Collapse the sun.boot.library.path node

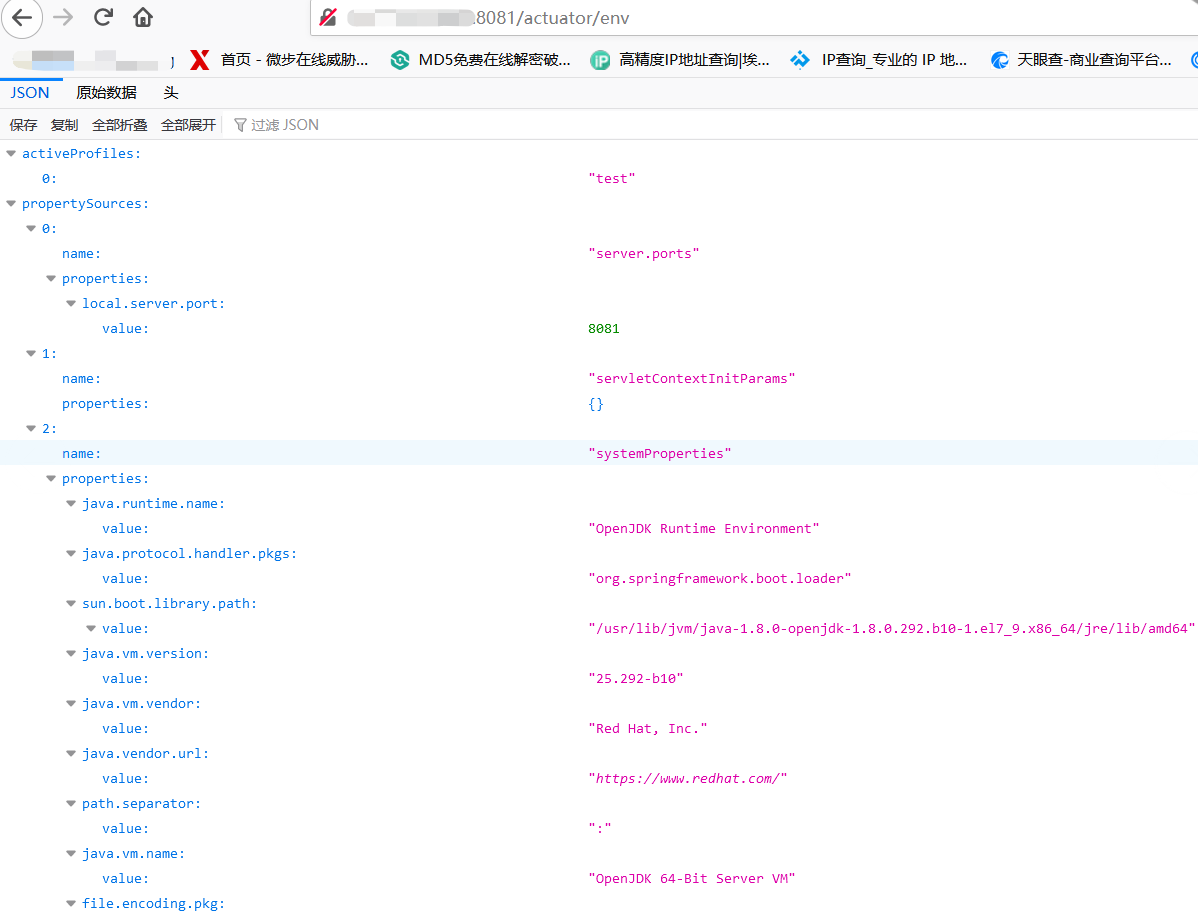[71, 604]
